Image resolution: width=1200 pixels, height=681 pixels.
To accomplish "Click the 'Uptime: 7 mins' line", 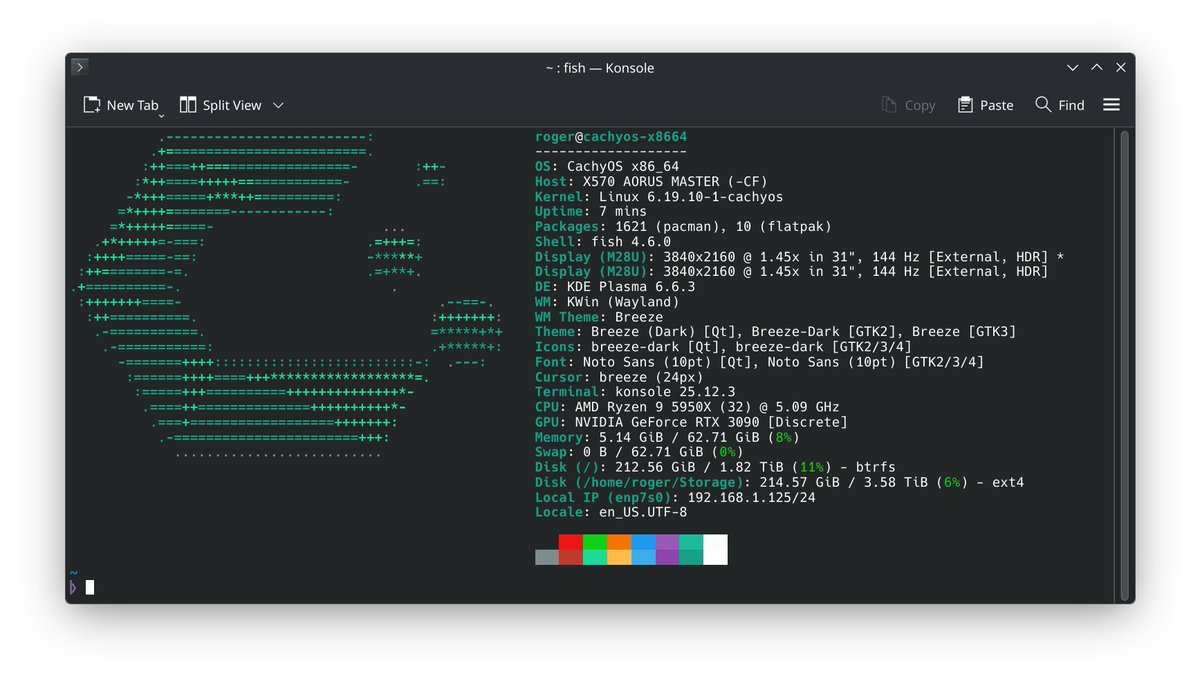I will click(591, 212).
